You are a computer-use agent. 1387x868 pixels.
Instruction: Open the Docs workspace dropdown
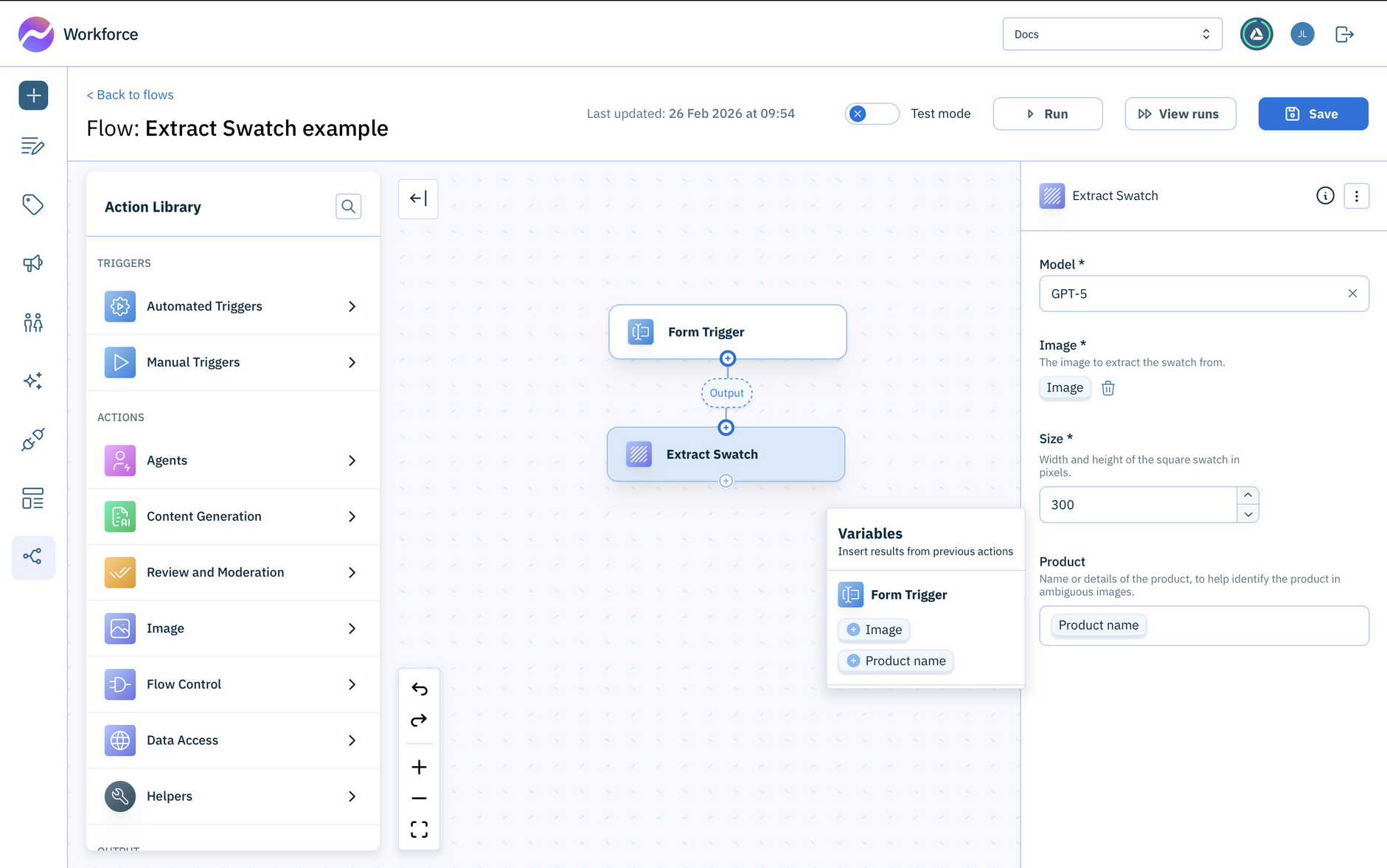[x=1111, y=35]
